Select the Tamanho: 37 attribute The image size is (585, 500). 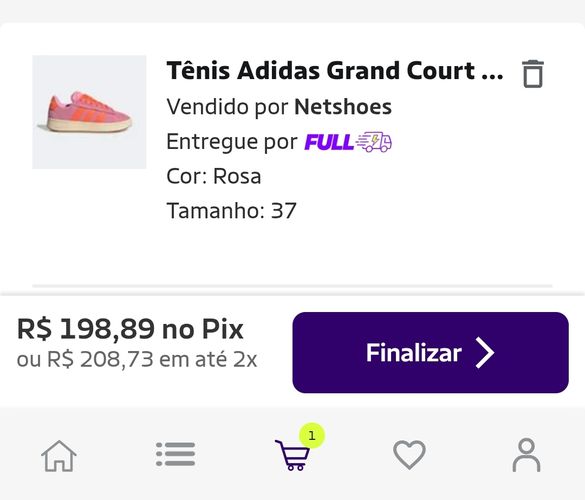click(231, 211)
